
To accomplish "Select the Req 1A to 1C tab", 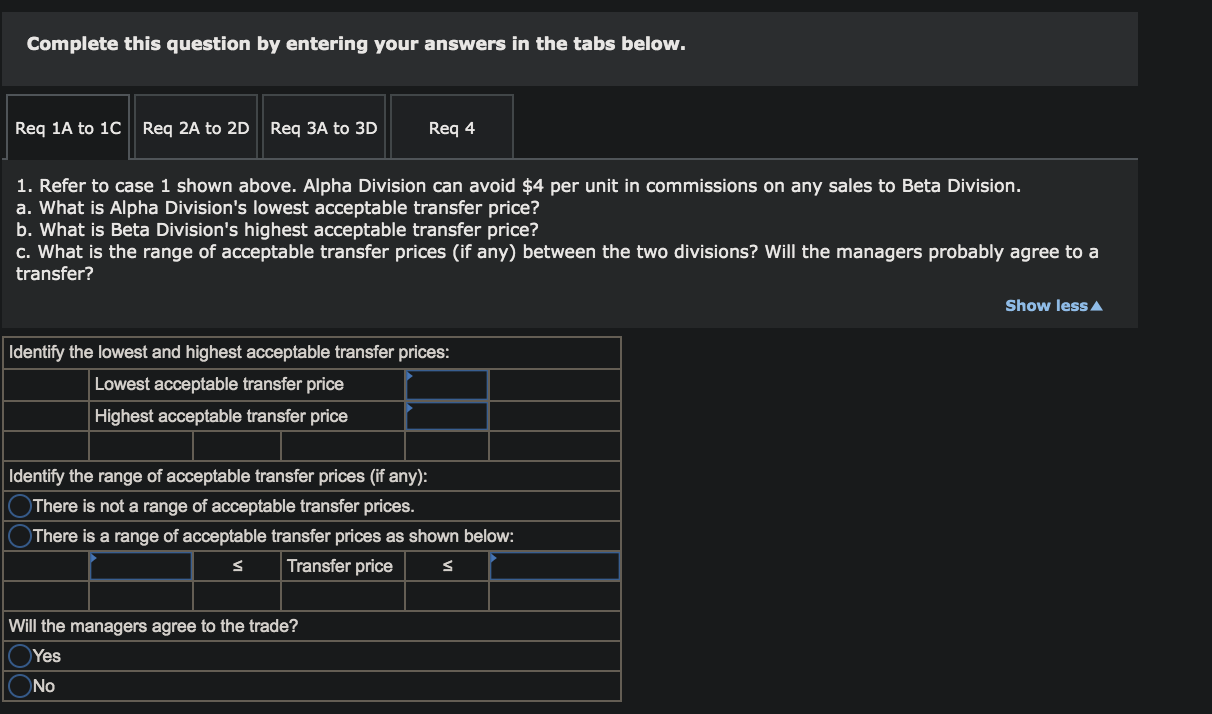I will [x=67, y=126].
